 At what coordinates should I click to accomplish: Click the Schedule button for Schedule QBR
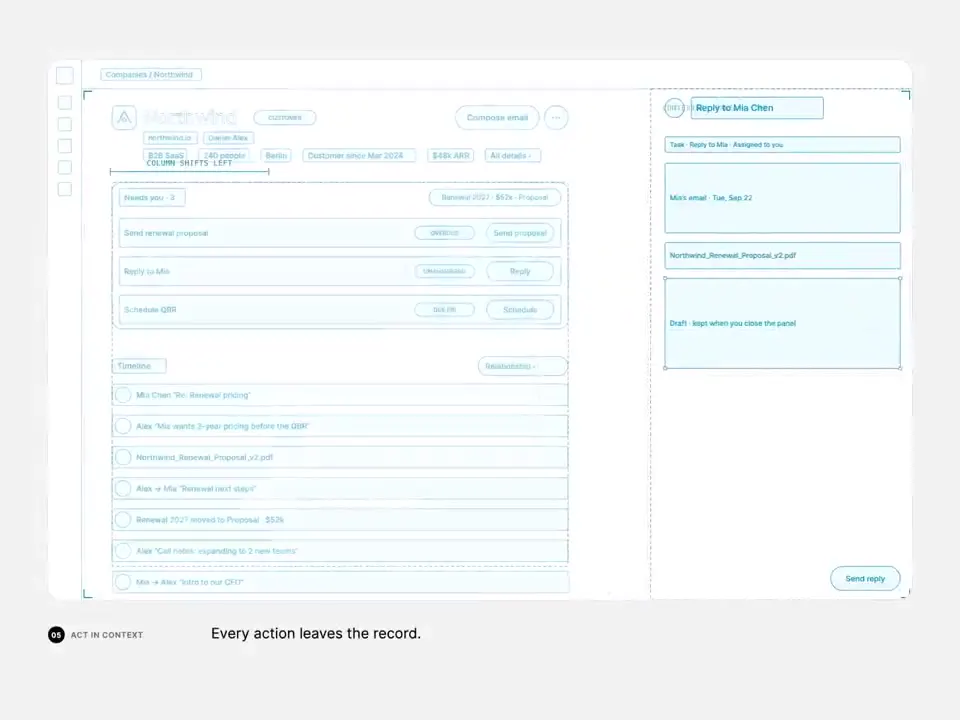(520, 310)
